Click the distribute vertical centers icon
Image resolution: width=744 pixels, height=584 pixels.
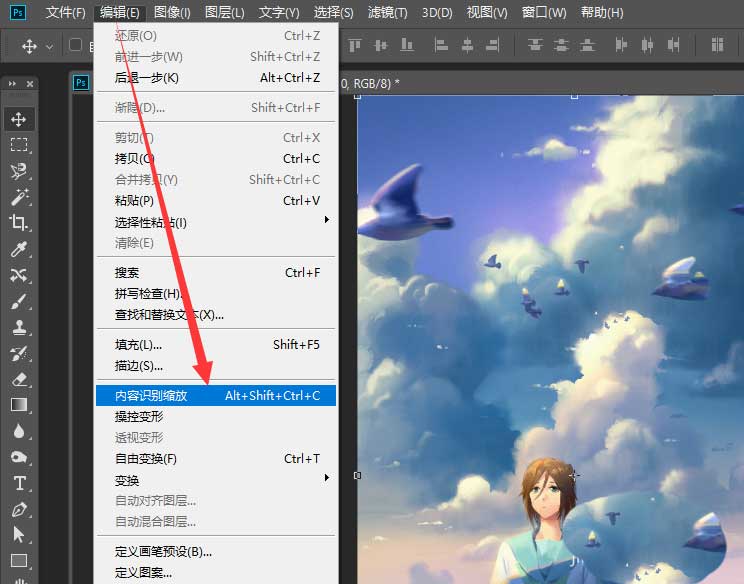click(x=561, y=45)
